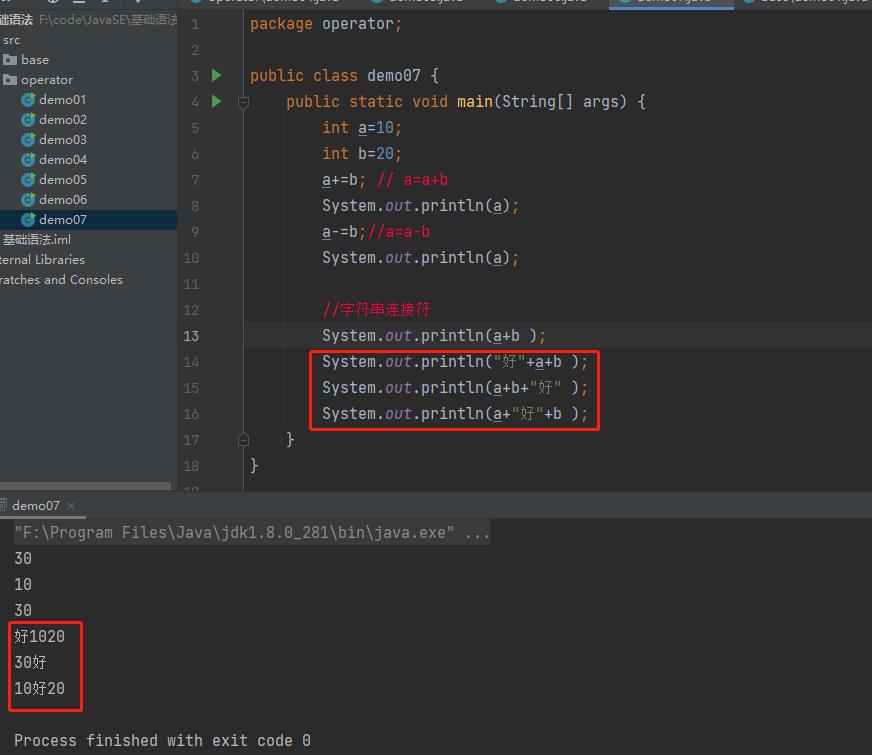Click println("好"+a+b) on line 14
872x755 pixels.
pyautogui.click(x=455, y=362)
